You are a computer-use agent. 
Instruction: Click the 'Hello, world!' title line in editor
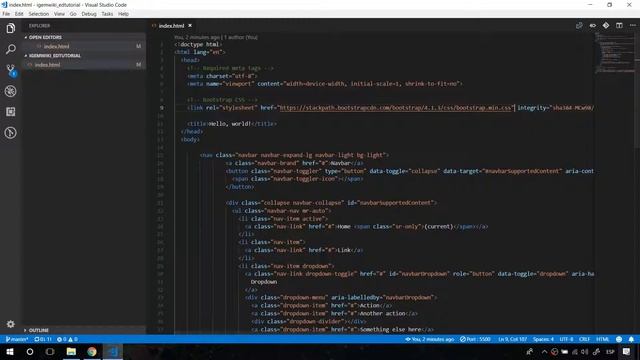(232, 124)
